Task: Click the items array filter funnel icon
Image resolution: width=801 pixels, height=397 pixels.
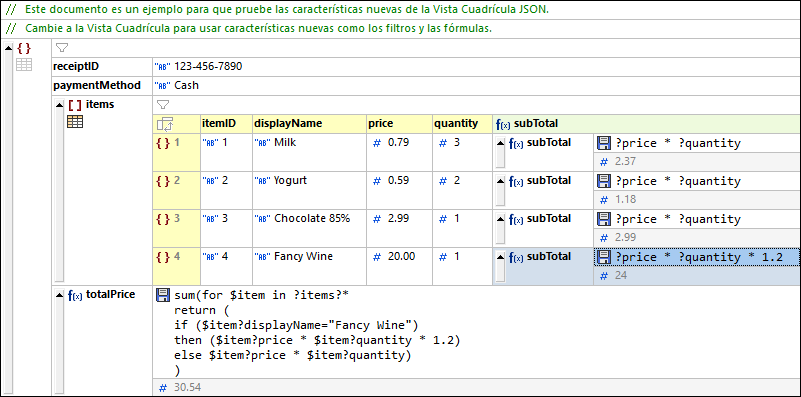Action: tap(162, 105)
